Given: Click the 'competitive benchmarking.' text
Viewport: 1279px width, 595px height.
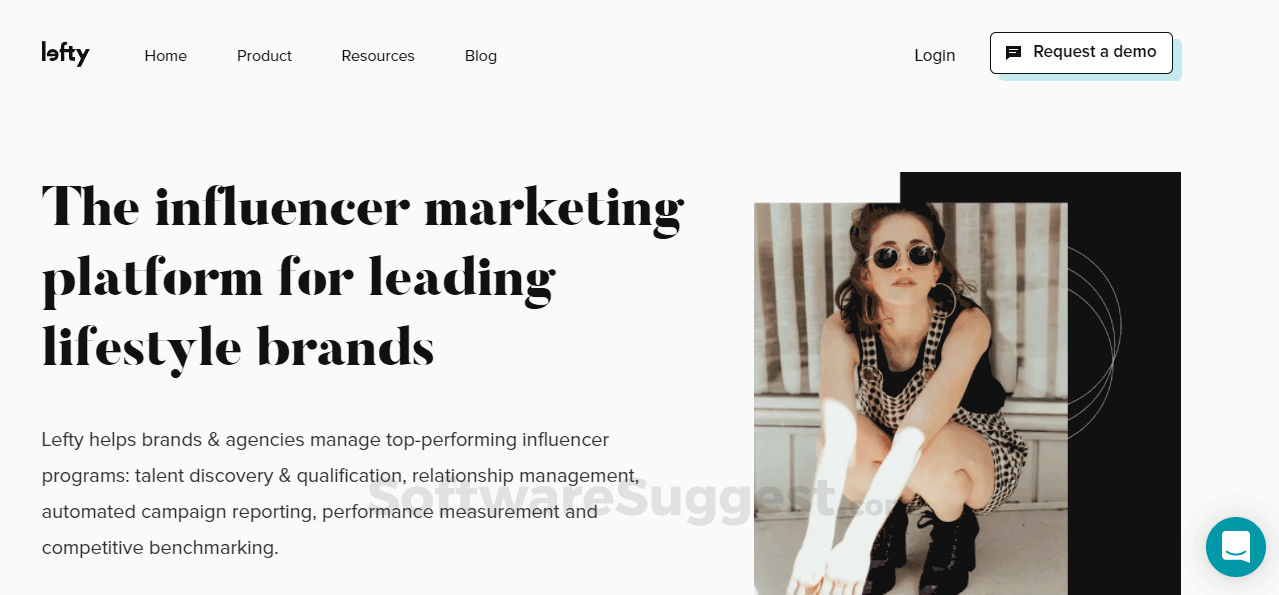Looking at the screenshot, I should pos(160,548).
